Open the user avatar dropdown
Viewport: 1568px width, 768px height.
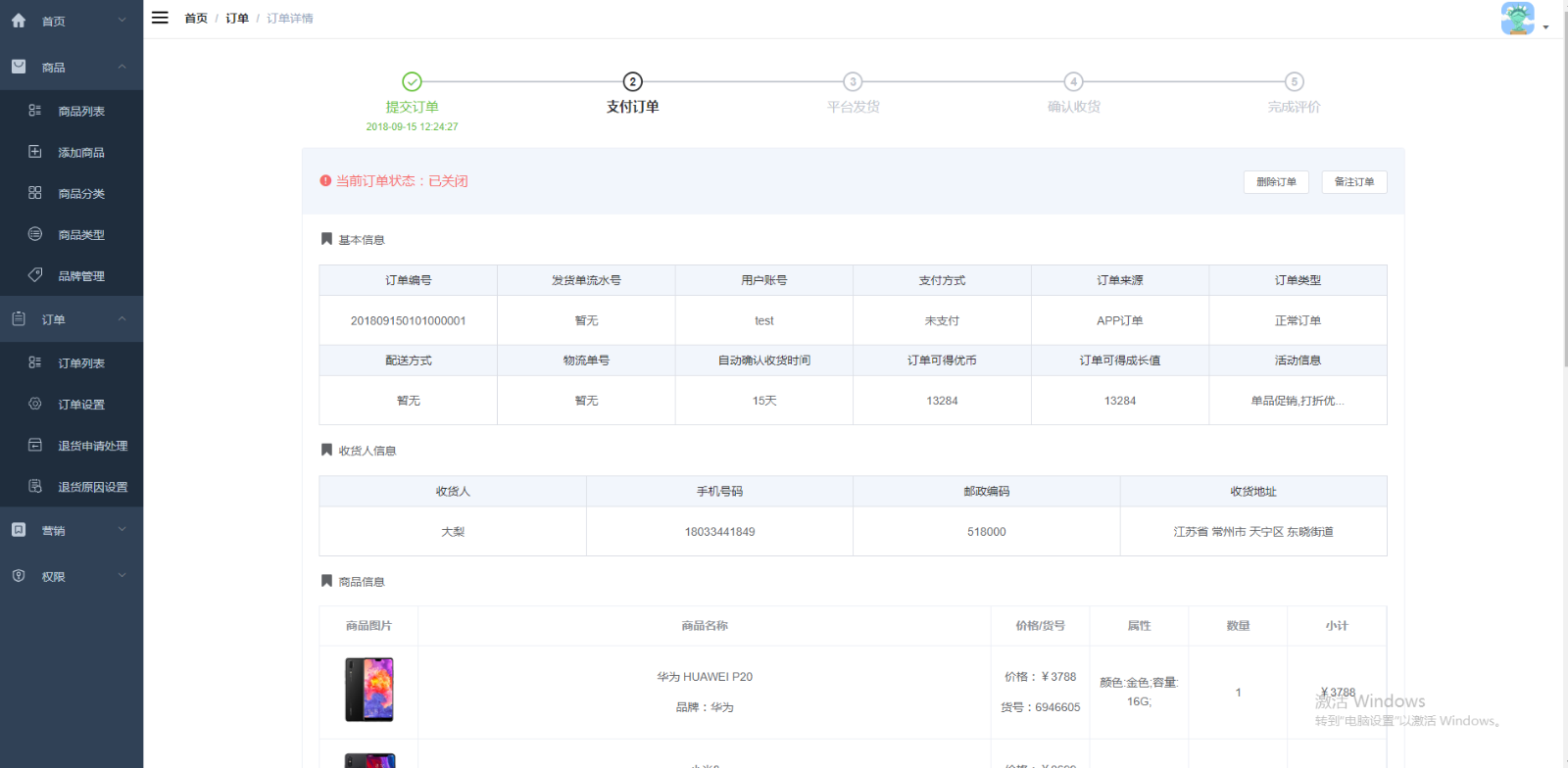click(x=1524, y=20)
